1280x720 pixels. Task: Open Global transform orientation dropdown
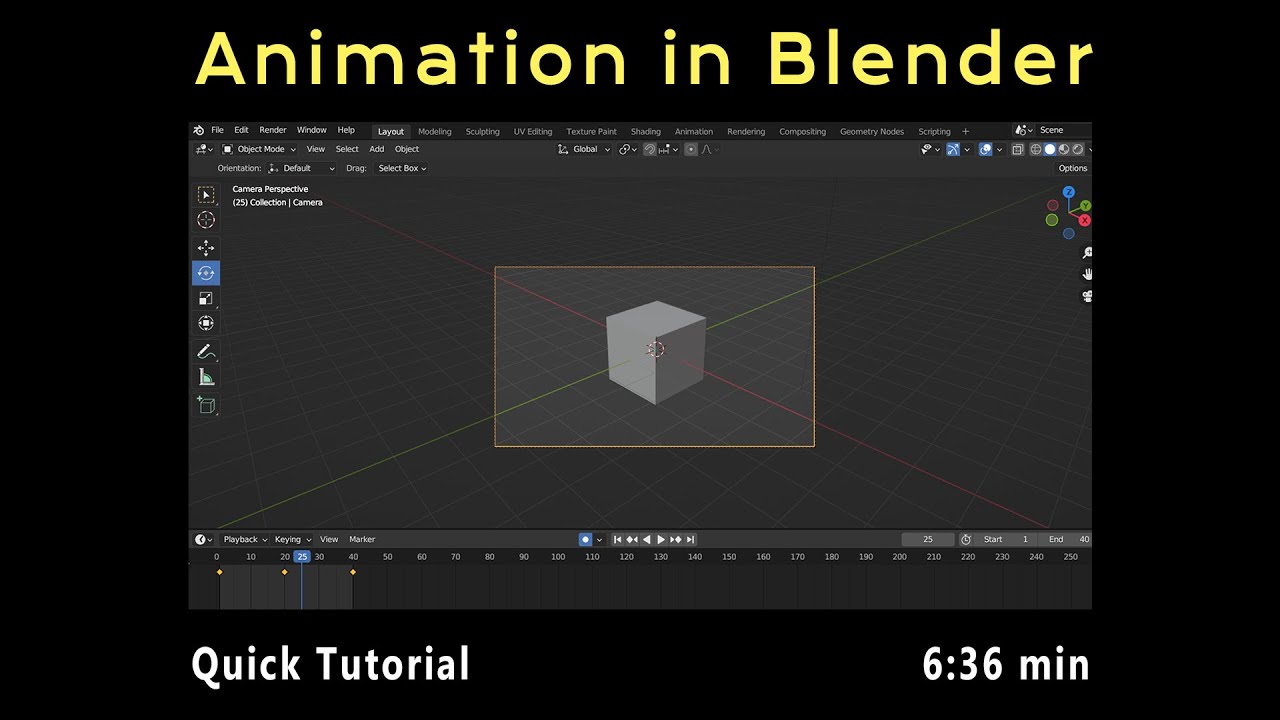click(x=584, y=149)
